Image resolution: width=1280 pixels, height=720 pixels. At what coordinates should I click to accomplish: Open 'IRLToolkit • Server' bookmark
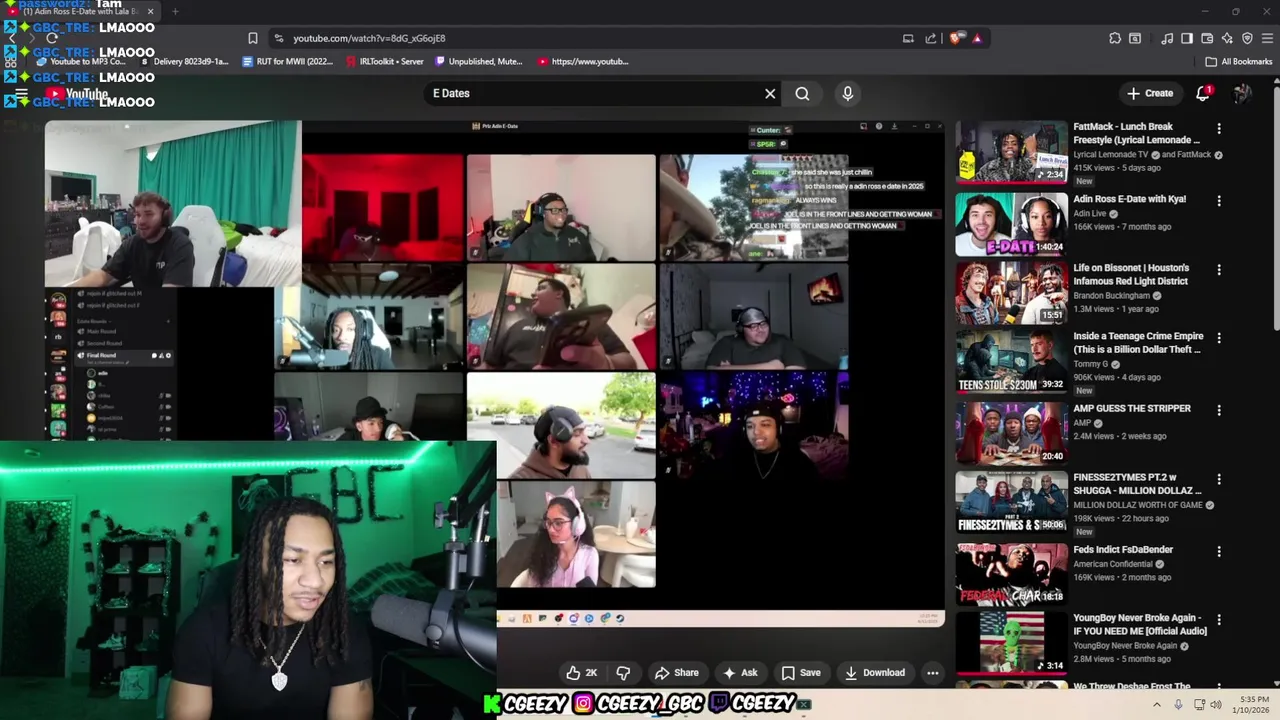tap(385, 61)
